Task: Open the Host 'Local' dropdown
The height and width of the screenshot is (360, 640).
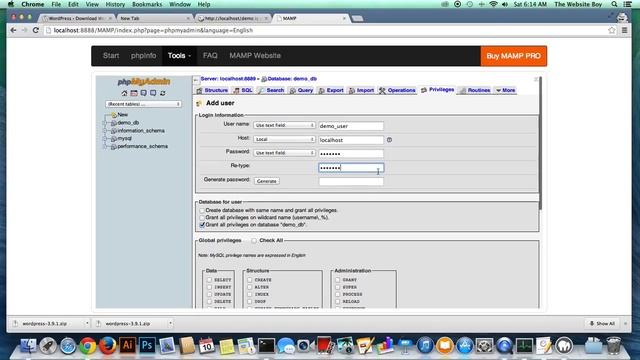Action: (x=284, y=139)
